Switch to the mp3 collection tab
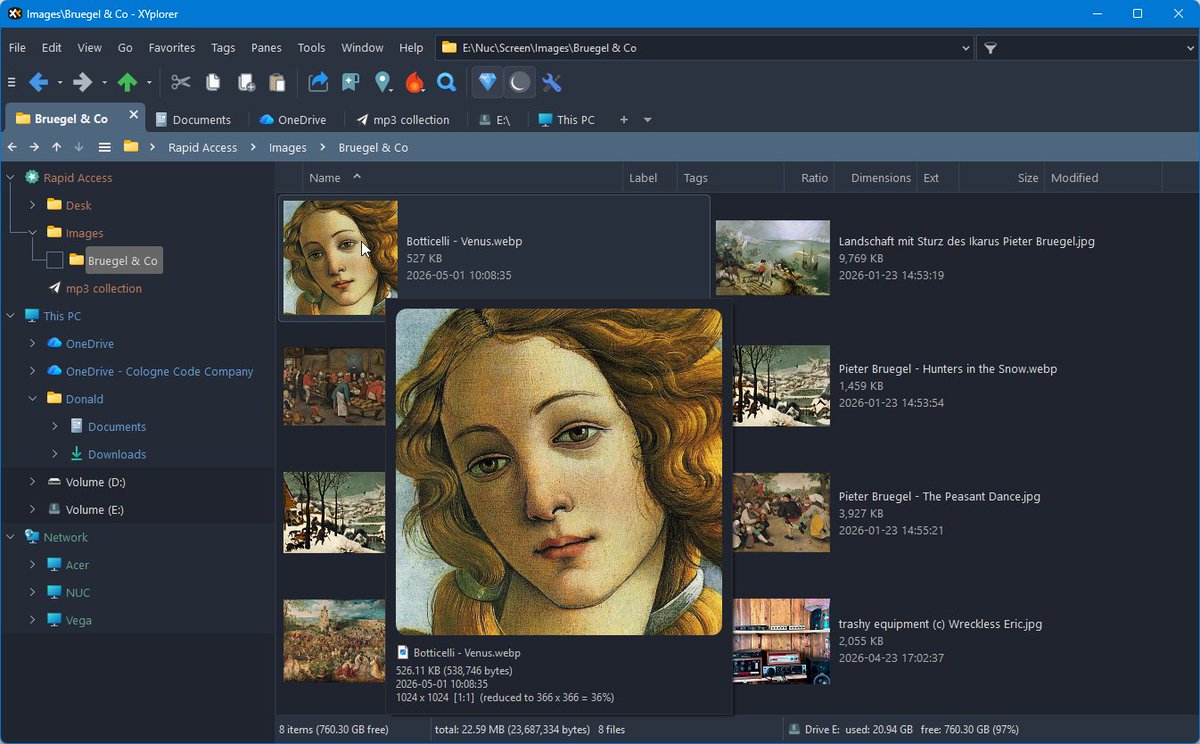 pos(403,119)
